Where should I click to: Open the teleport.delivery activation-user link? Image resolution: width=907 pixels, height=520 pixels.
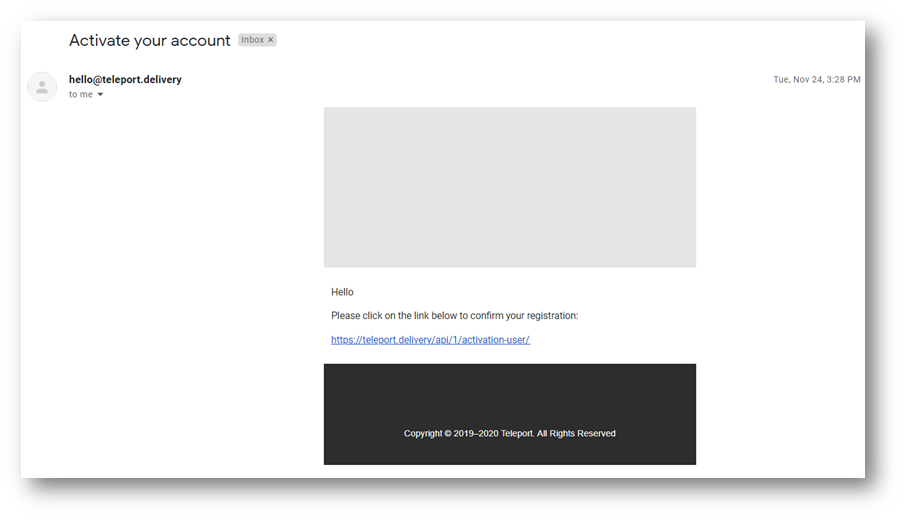[430, 340]
